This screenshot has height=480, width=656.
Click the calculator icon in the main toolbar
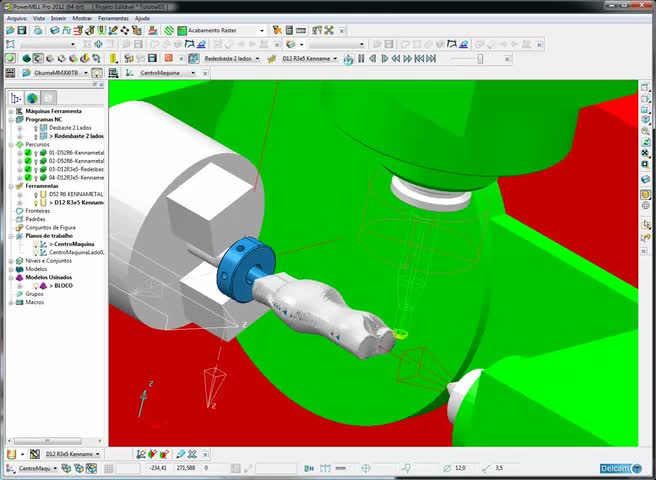click(x=289, y=30)
